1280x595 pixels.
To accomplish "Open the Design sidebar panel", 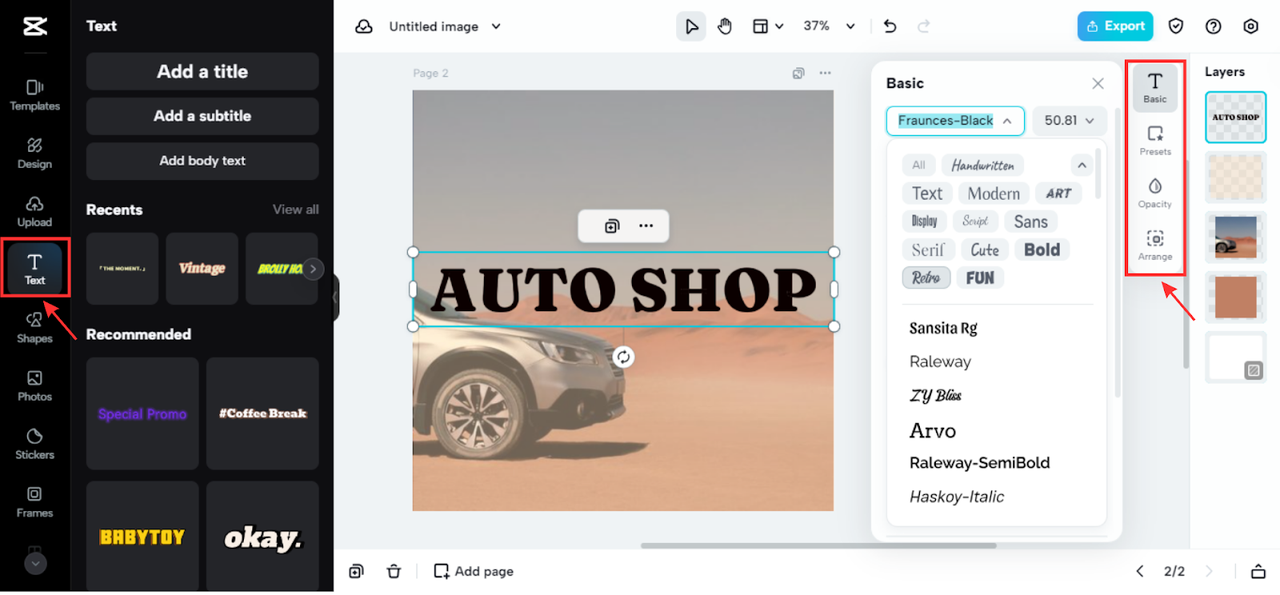I will point(35,153).
